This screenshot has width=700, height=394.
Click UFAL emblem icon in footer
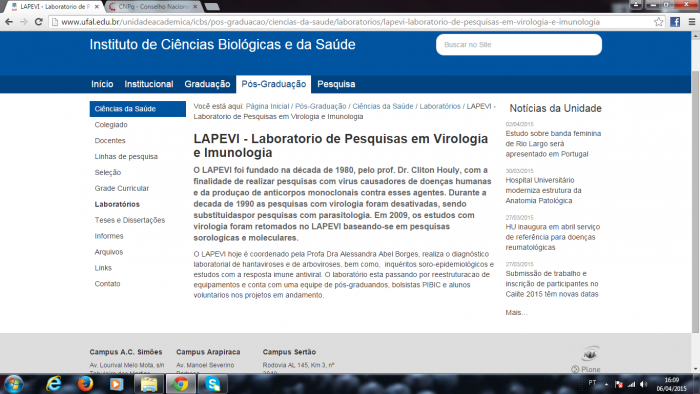pyautogui.click(x=590, y=354)
